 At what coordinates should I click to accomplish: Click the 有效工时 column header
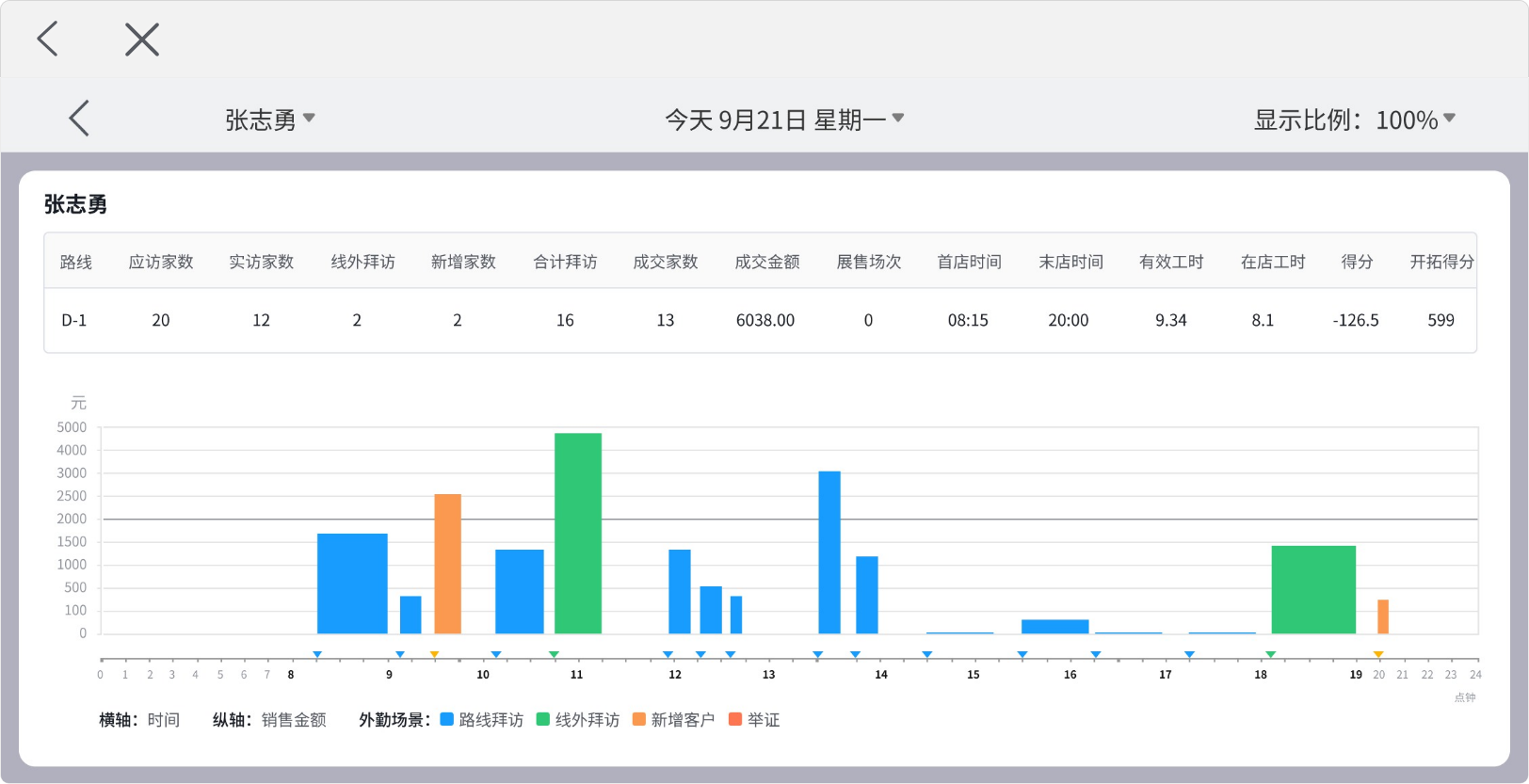tap(1171, 262)
